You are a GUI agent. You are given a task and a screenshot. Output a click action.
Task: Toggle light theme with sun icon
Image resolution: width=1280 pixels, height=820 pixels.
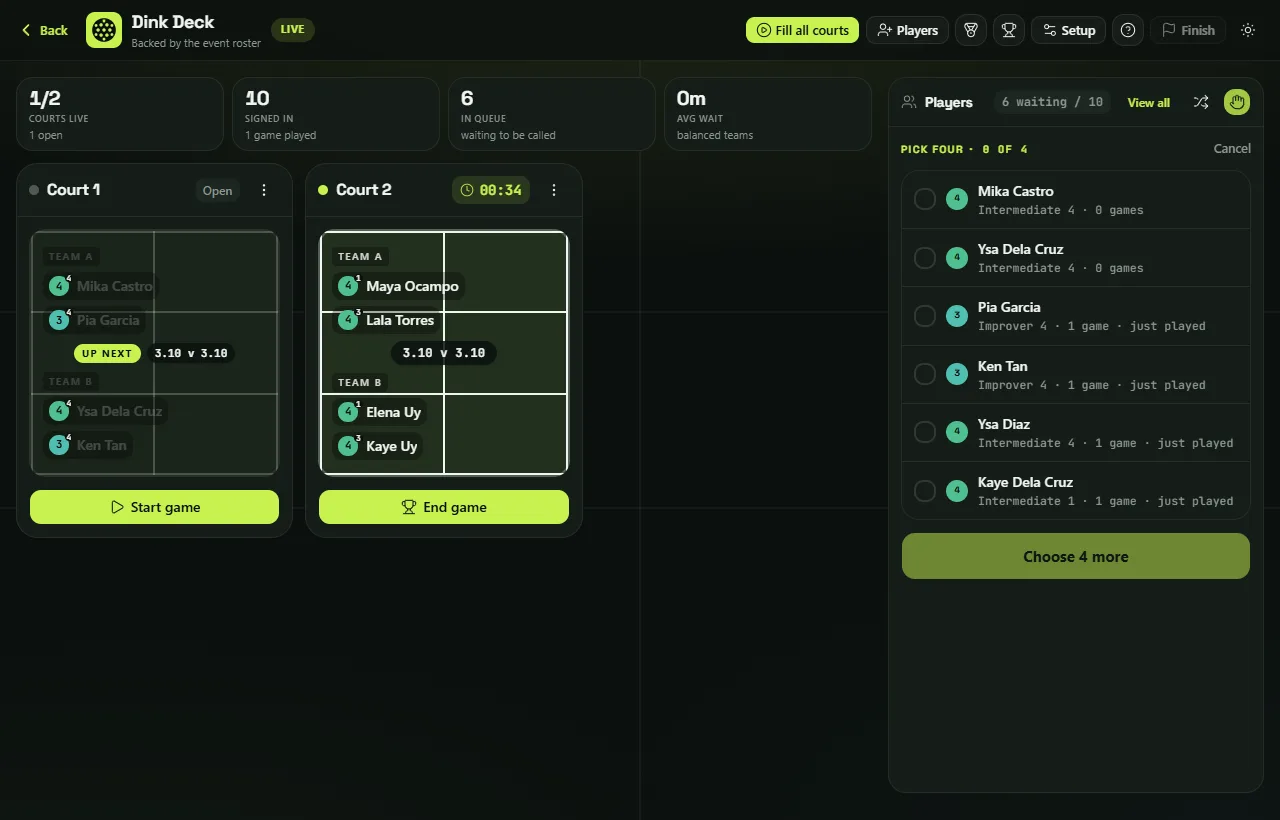coord(1248,30)
